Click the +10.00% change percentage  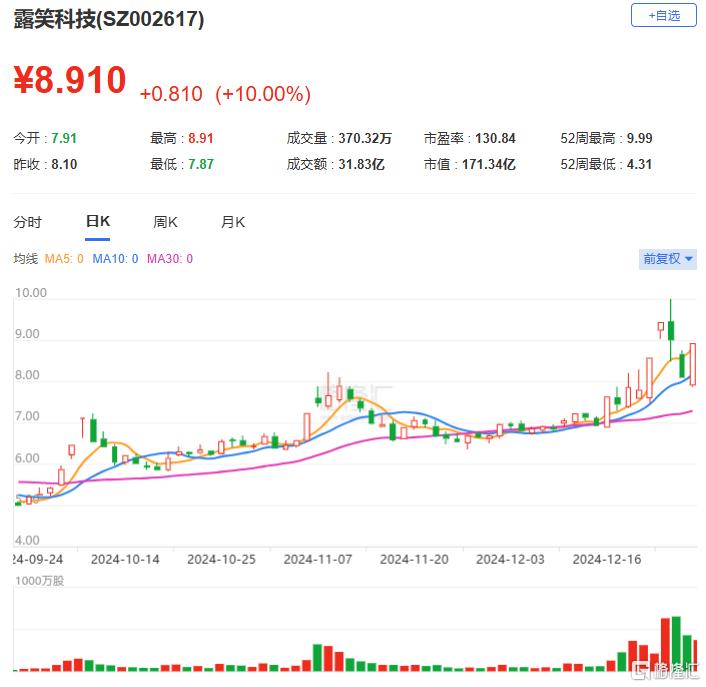tap(263, 94)
